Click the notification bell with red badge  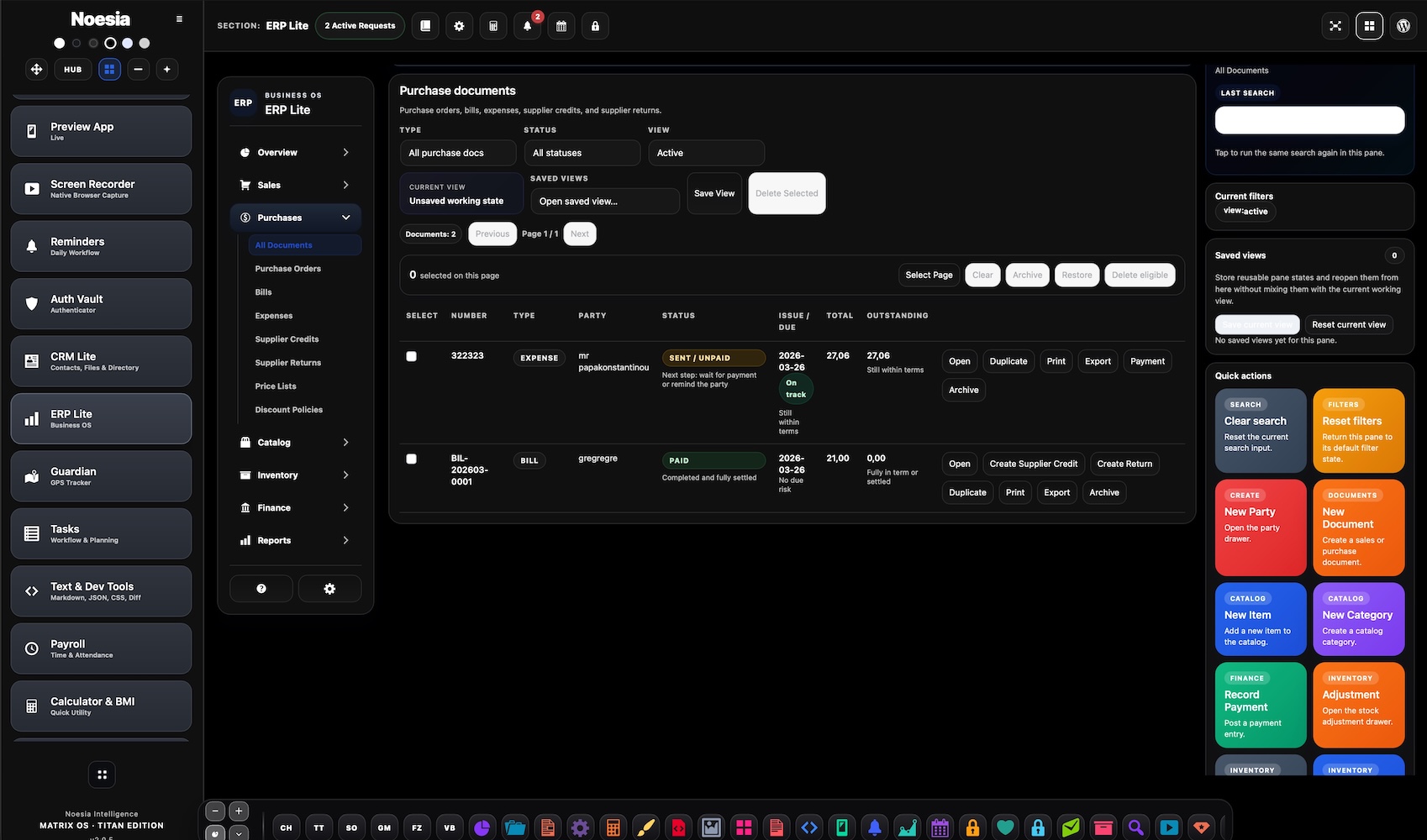527,26
